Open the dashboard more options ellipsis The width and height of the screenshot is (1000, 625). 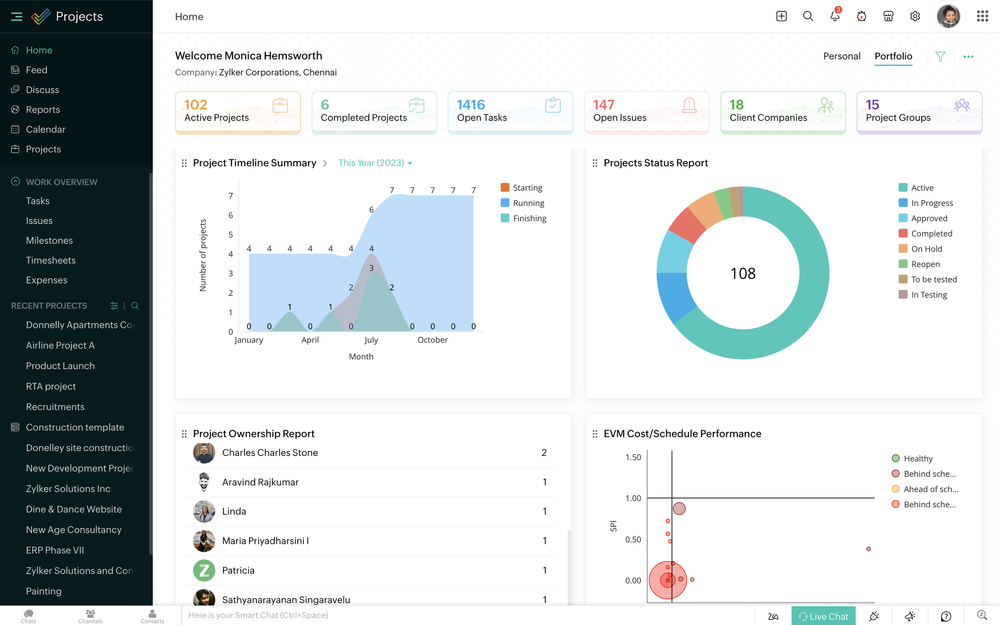click(x=968, y=57)
